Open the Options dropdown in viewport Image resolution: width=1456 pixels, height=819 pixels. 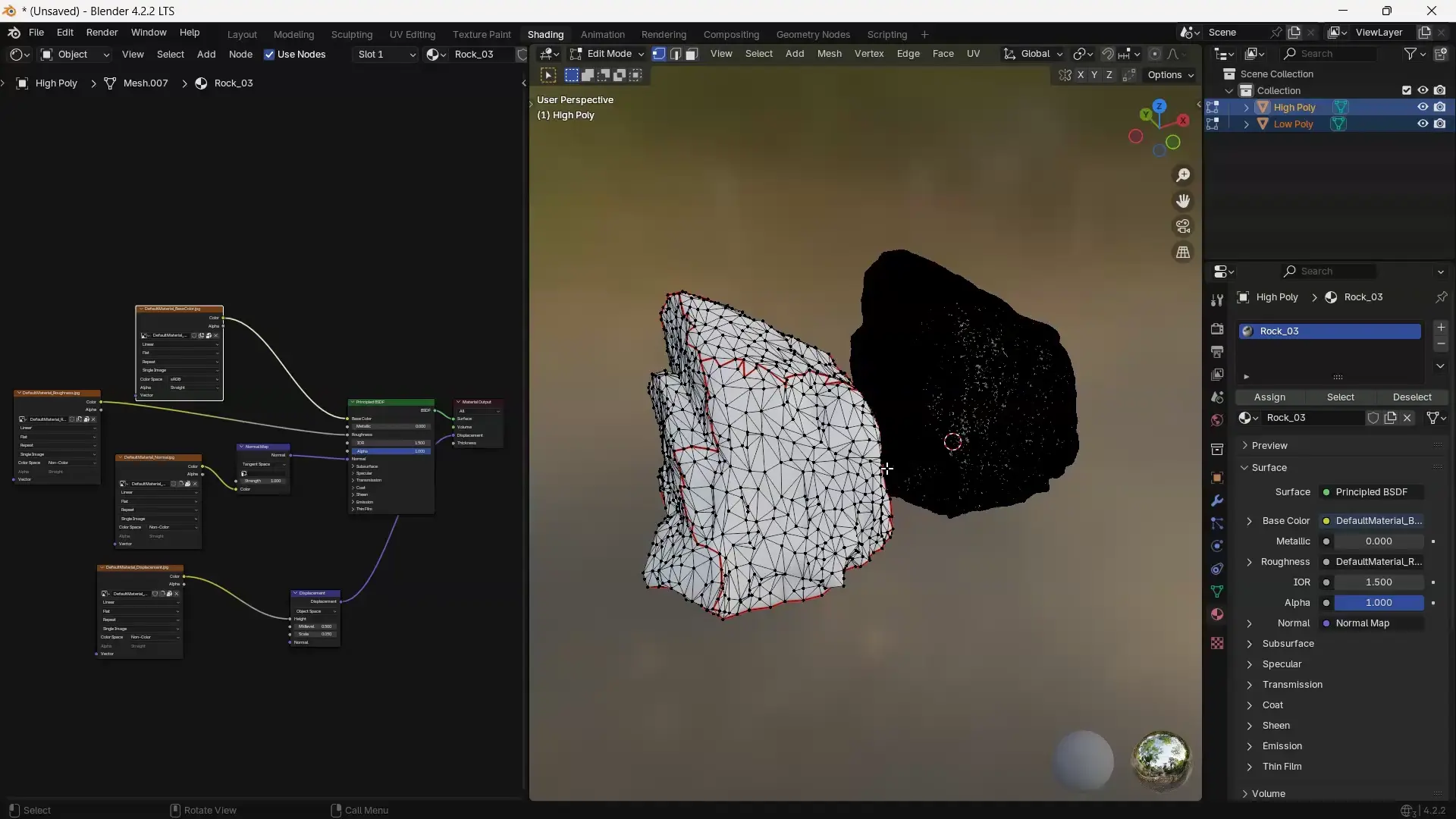point(1171,75)
